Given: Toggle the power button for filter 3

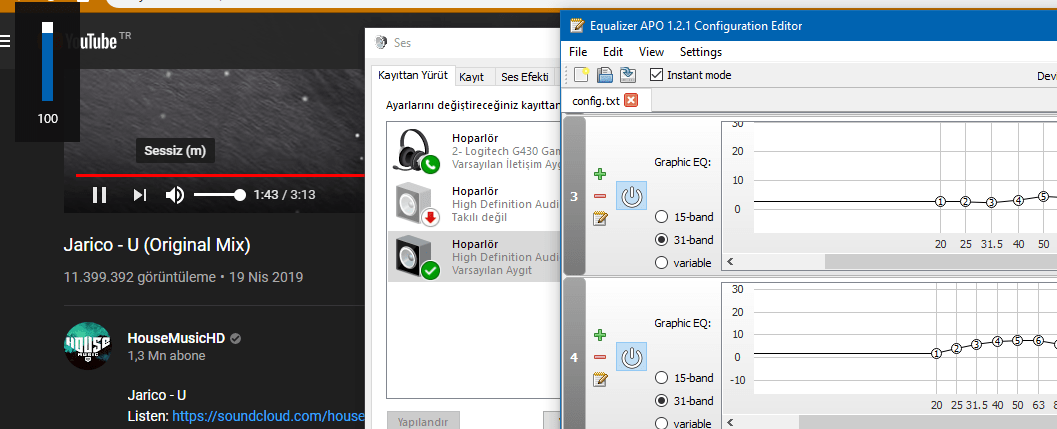Looking at the screenshot, I should [631, 196].
